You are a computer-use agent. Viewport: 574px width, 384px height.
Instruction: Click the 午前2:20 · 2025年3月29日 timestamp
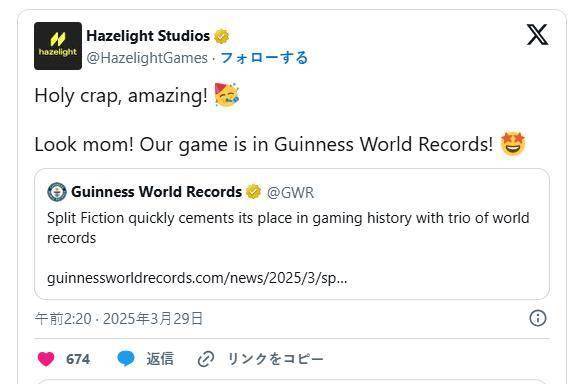coord(119,319)
